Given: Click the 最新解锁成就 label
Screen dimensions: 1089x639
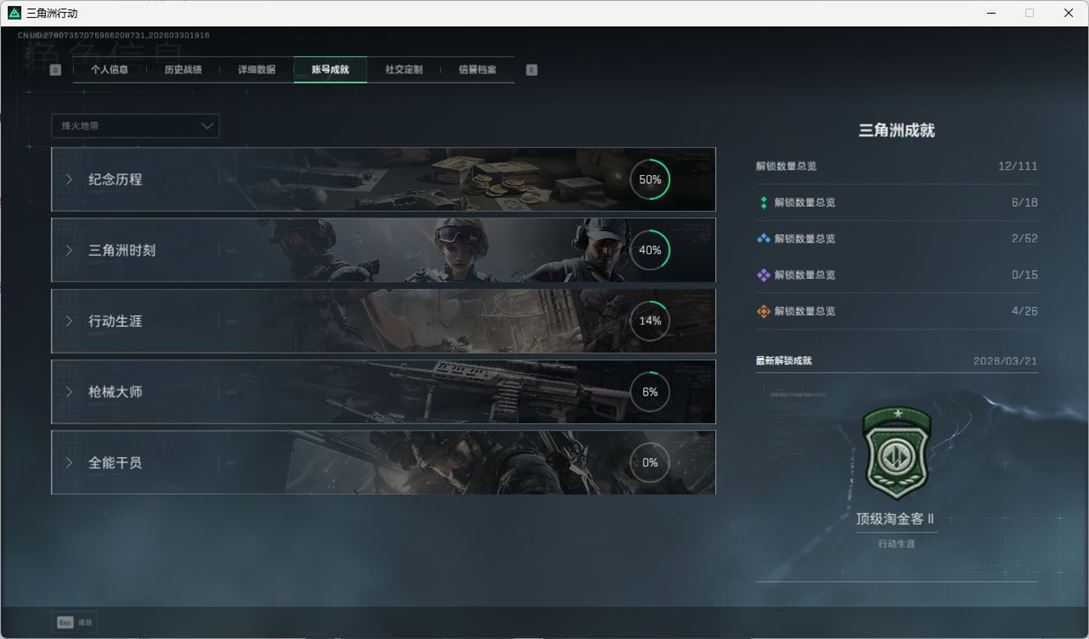Looking at the screenshot, I should (783, 360).
